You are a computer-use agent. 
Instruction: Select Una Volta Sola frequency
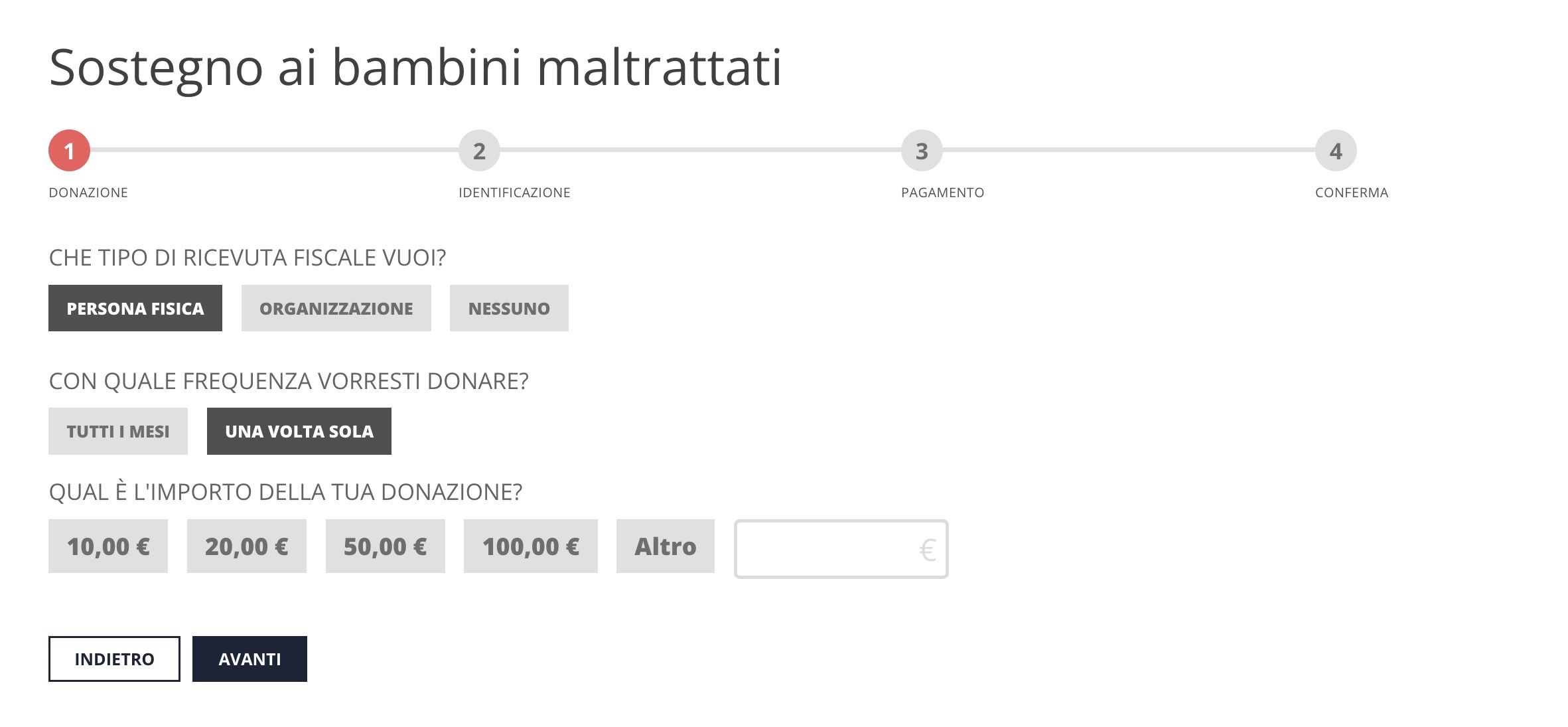tap(299, 431)
